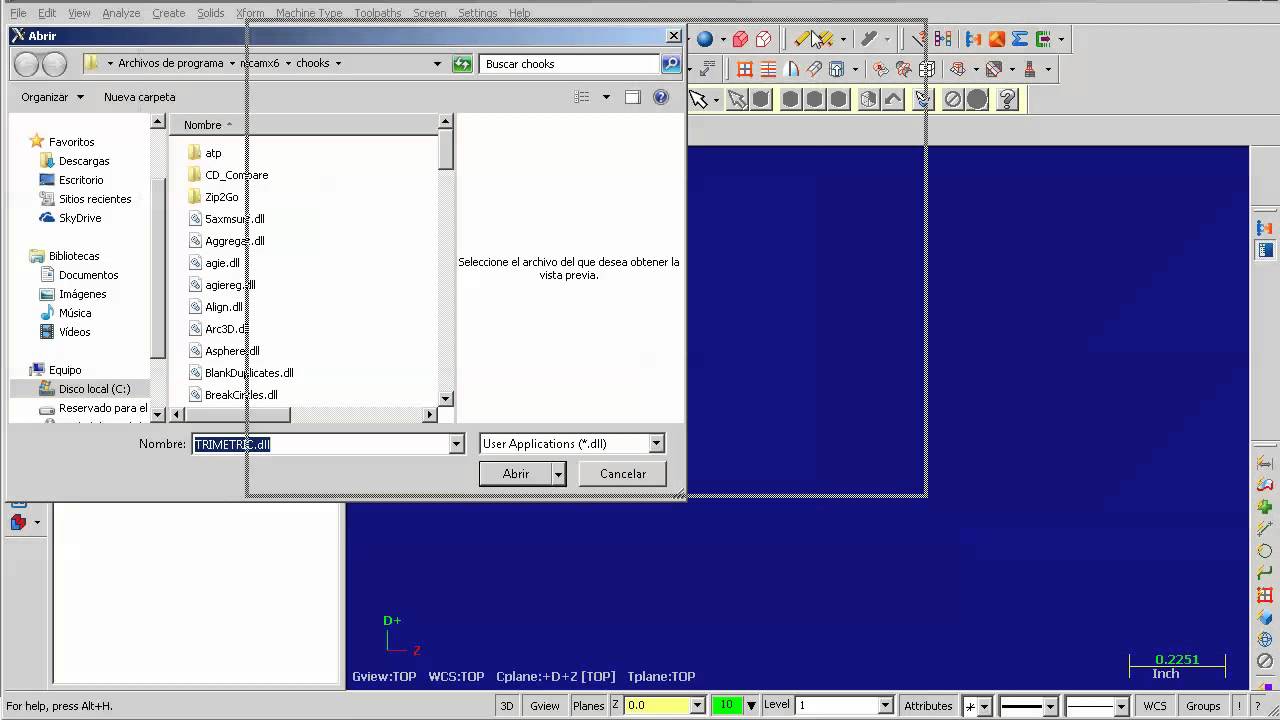Click the green color swatch showing 10

pos(726,706)
